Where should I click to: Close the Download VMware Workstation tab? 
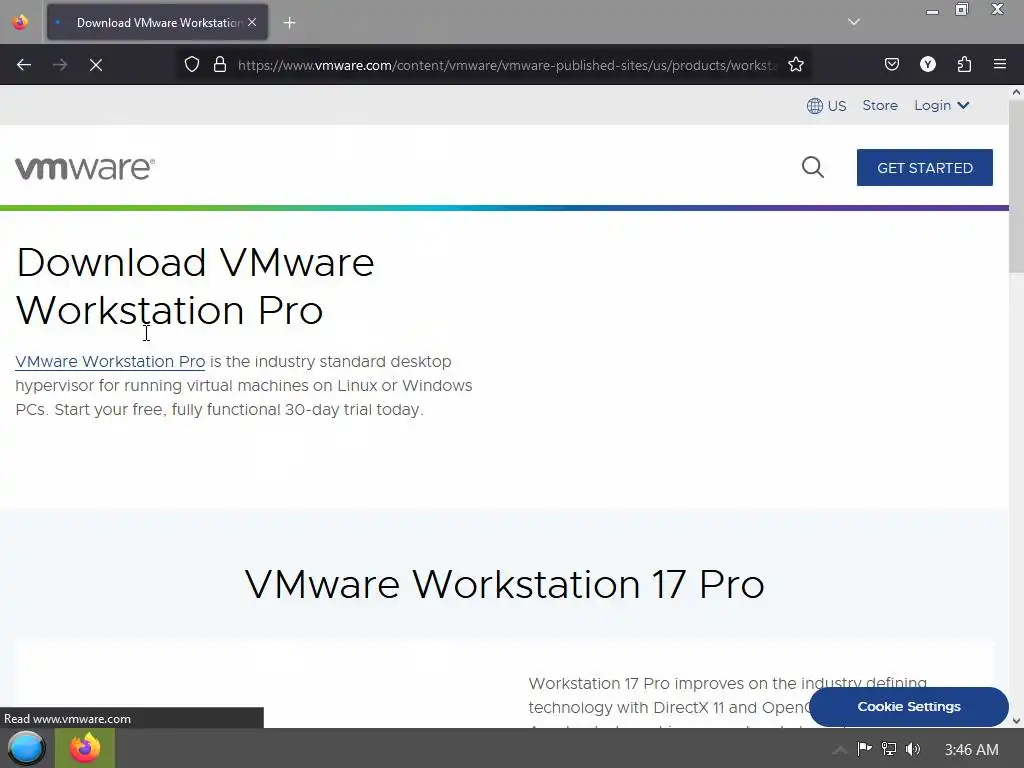[x=252, y=22]
